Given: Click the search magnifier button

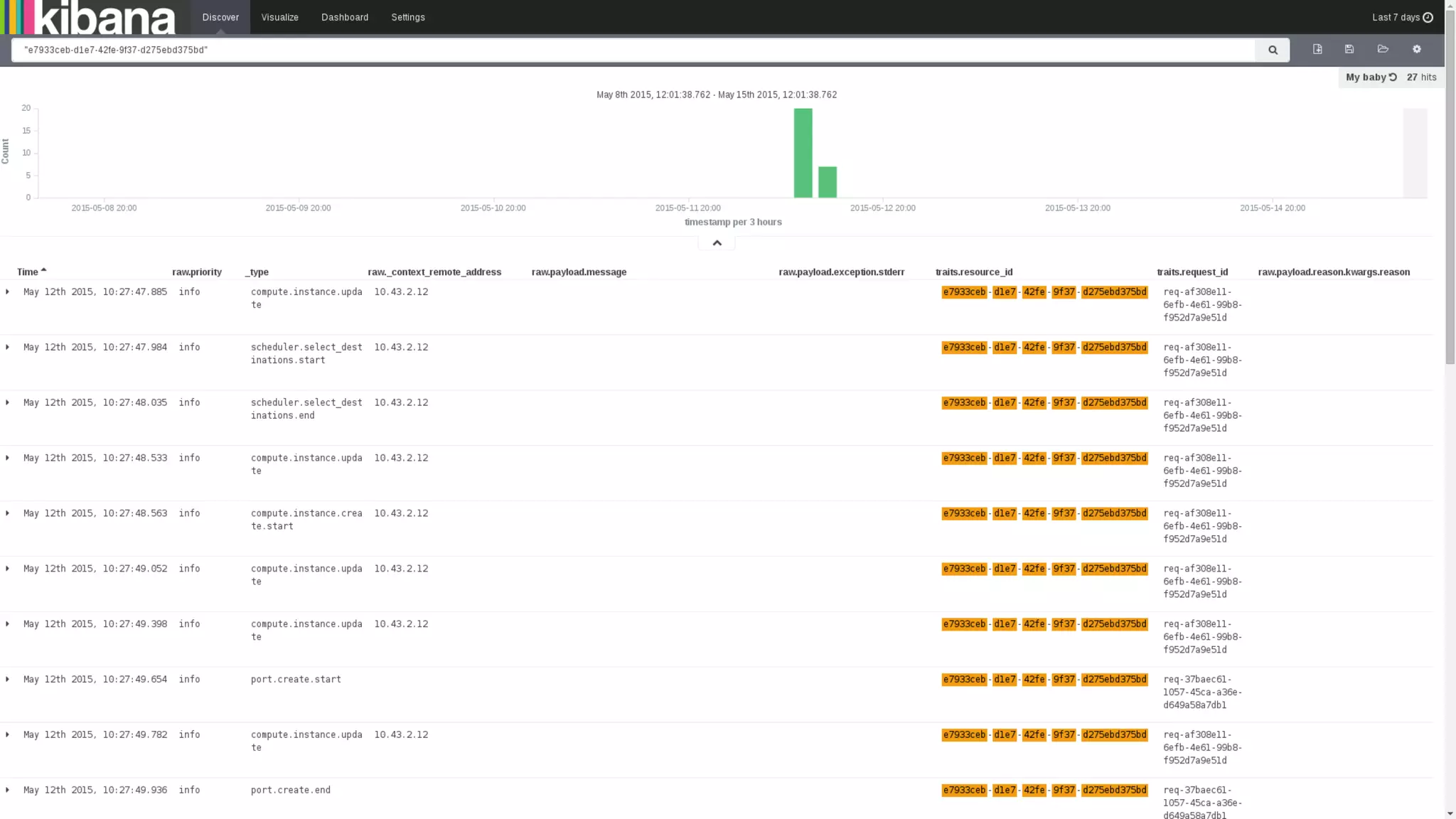Looking at the screenshot, I should (1273, 50).
